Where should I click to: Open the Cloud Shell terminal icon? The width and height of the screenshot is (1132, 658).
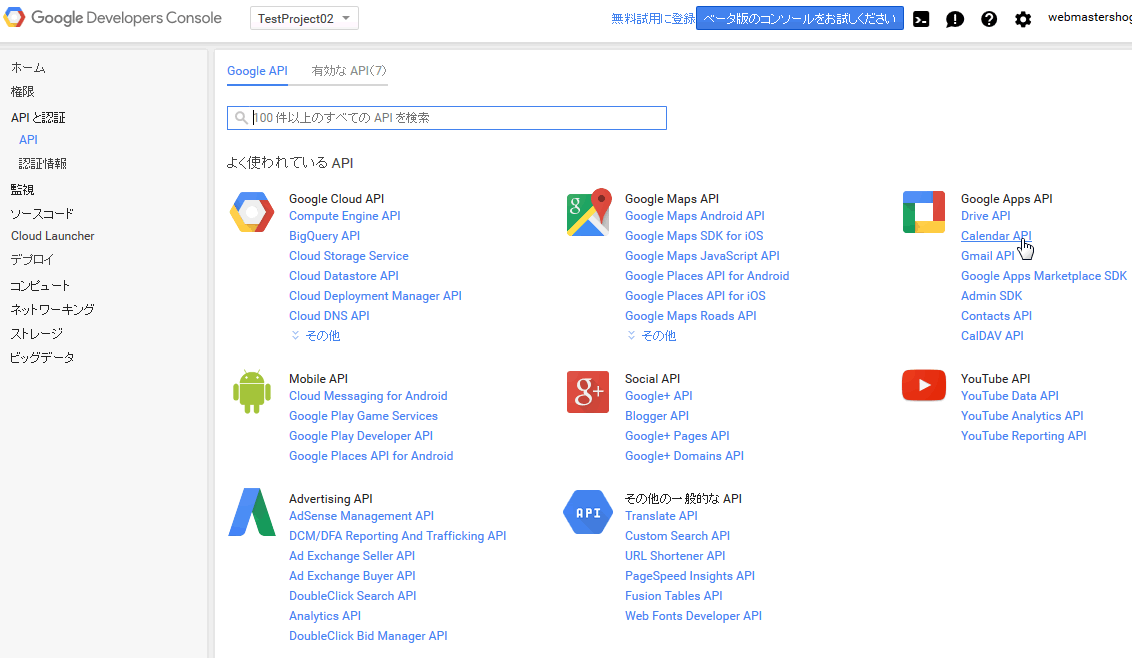921,20
